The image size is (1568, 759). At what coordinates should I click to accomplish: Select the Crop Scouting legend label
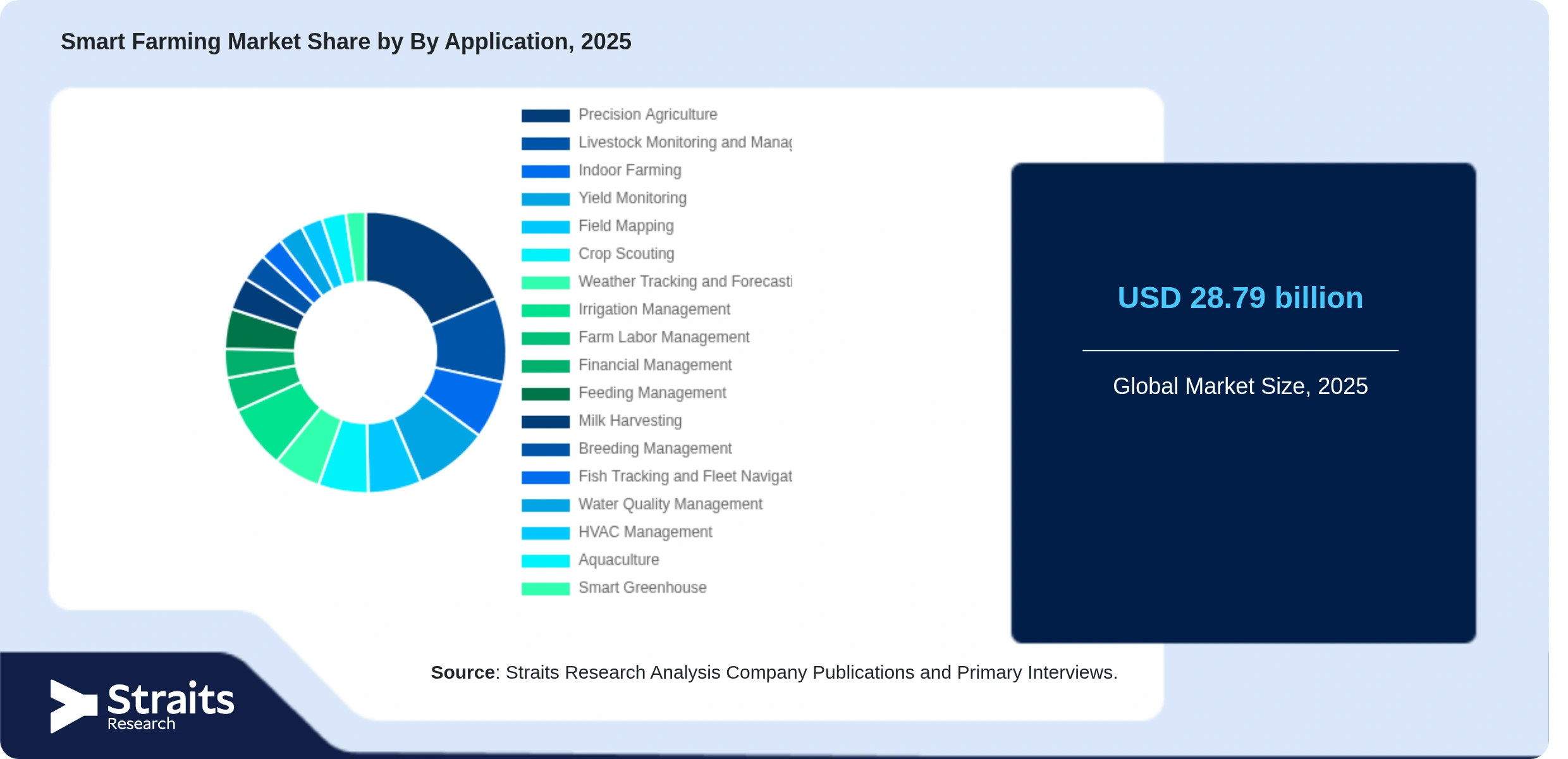[626, 254]
